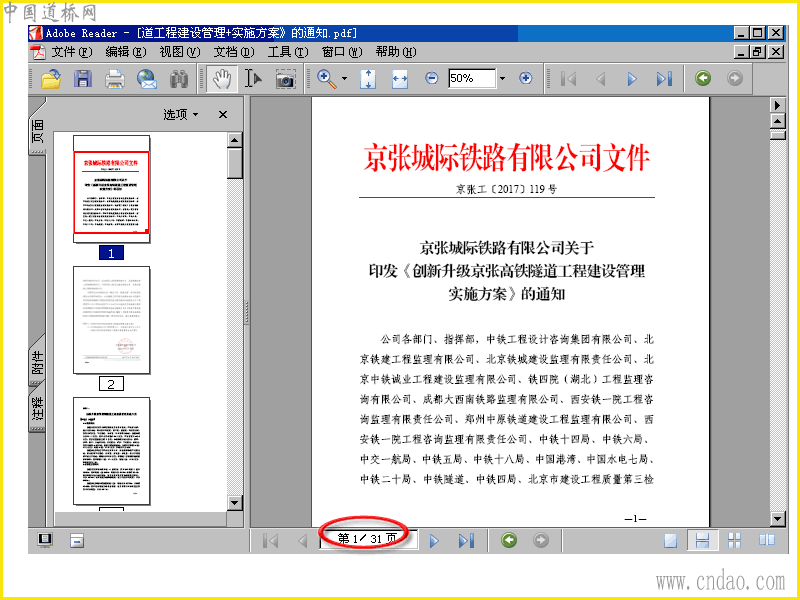Toggle full screen view icon at bottom left
This screenshot has width=800, height=600.
[45, 540]
